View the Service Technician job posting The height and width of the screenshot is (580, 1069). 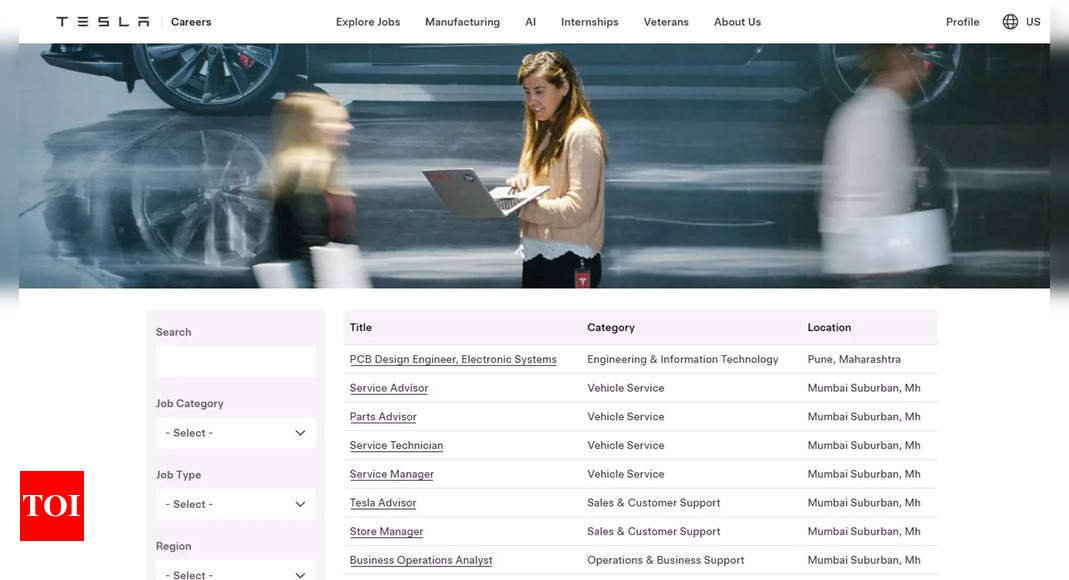[396, 445]
